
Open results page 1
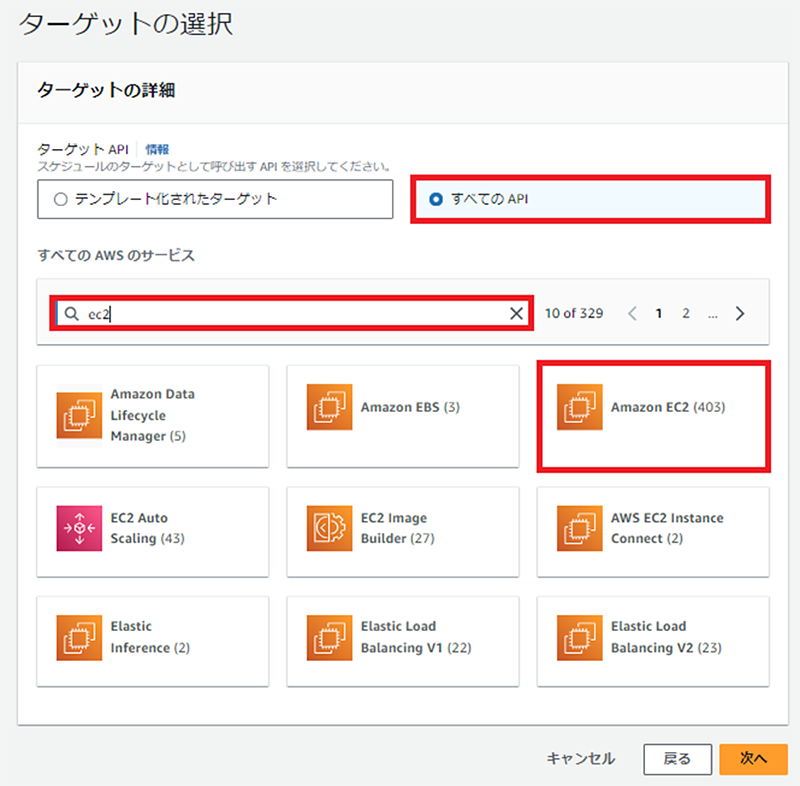[x=659, y=313]
